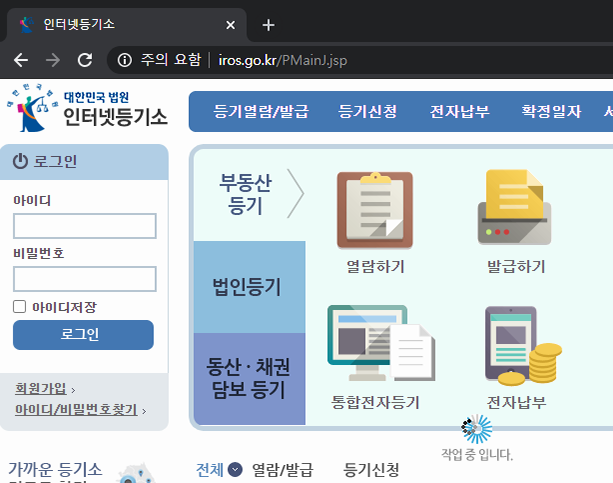This screenshot has height=483, width=613.
Task: Close the 인터넷등기소 browser tab
Action: (x=231, y=25)
